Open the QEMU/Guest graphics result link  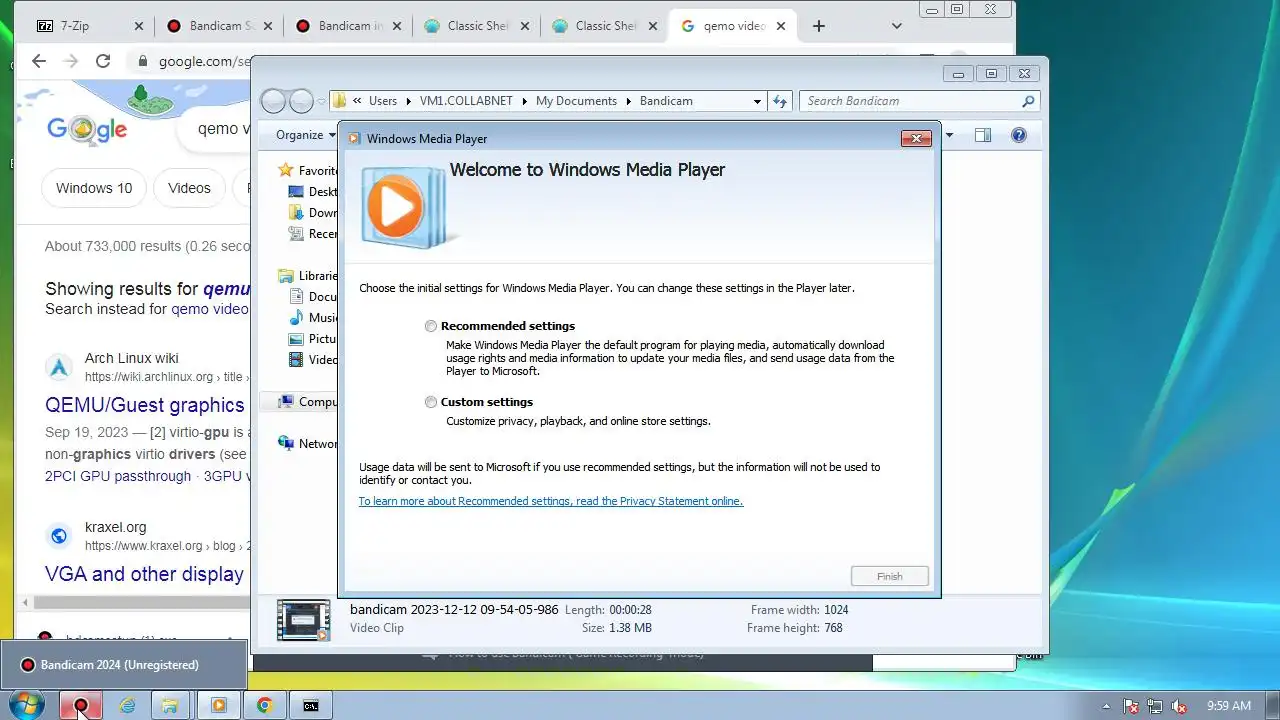[x=145, y=405]
